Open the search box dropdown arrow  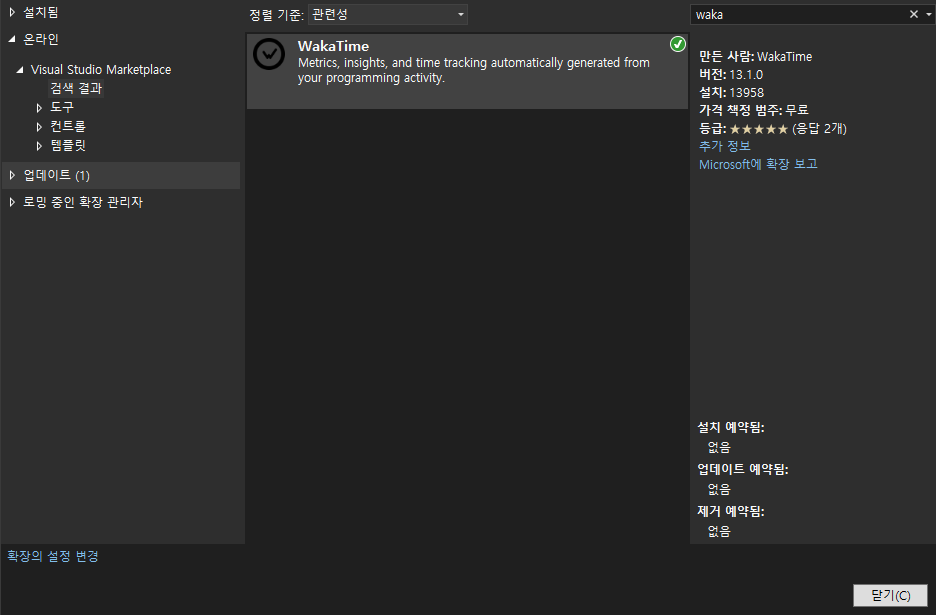929,14
